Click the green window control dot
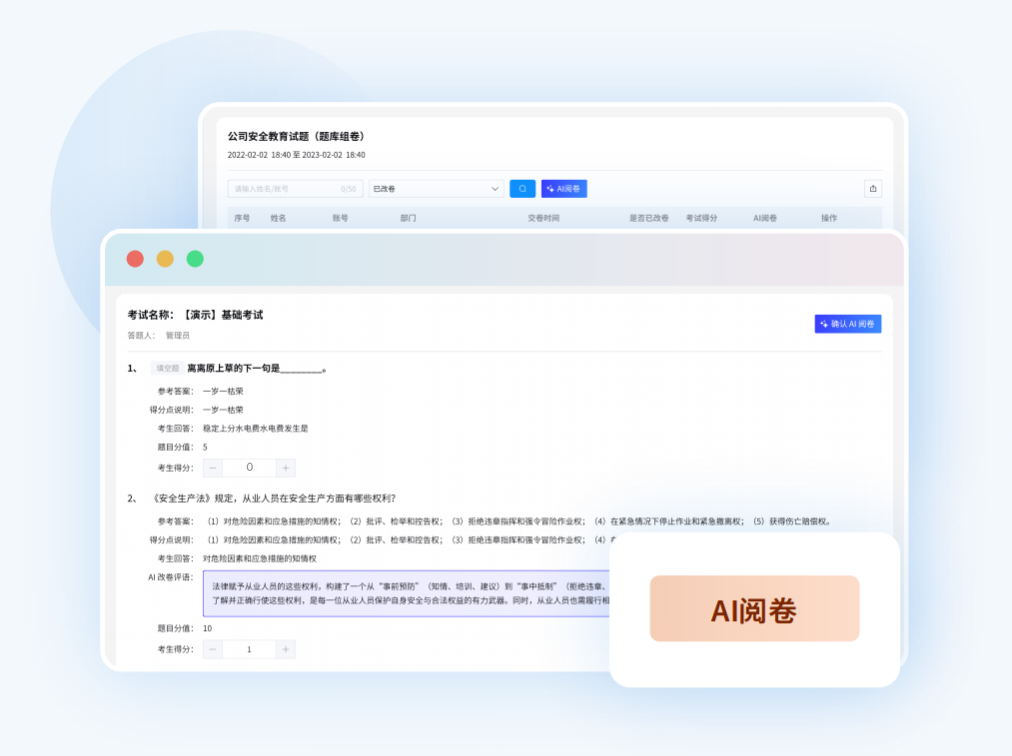This screenshot has width=1012, height=756. coord(195,259)
